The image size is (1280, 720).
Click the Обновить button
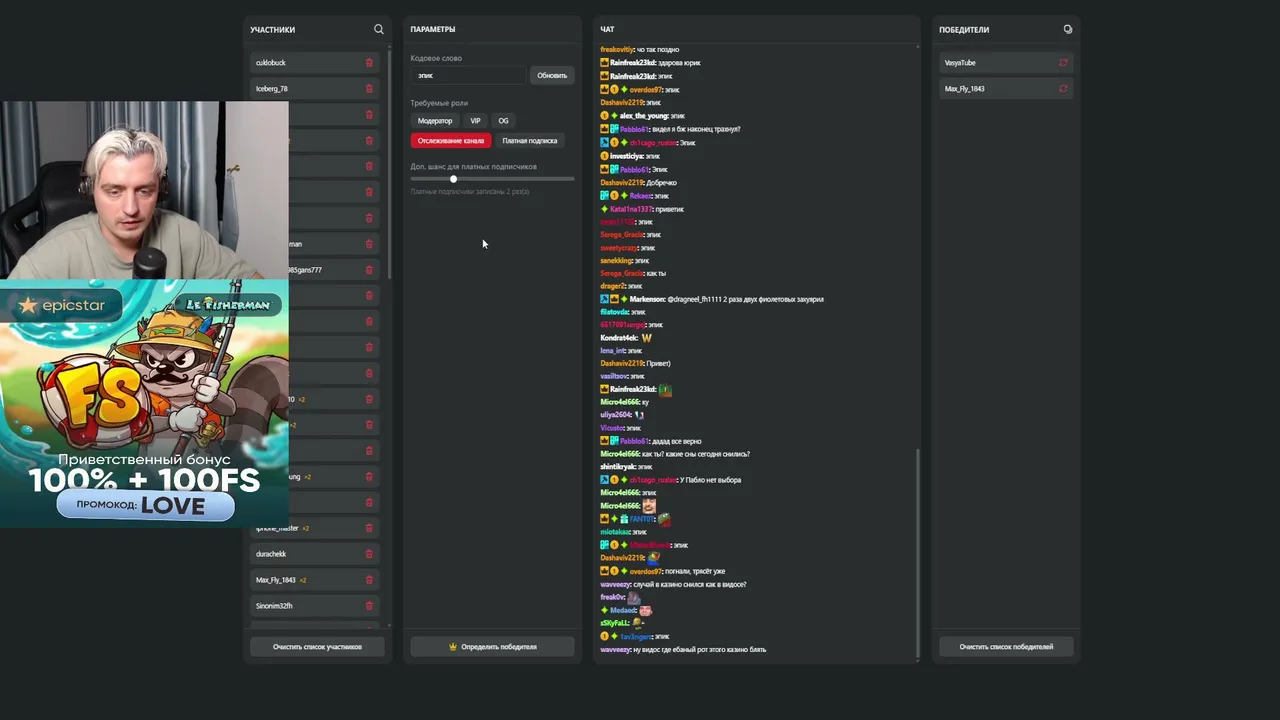tap(552, 75)
